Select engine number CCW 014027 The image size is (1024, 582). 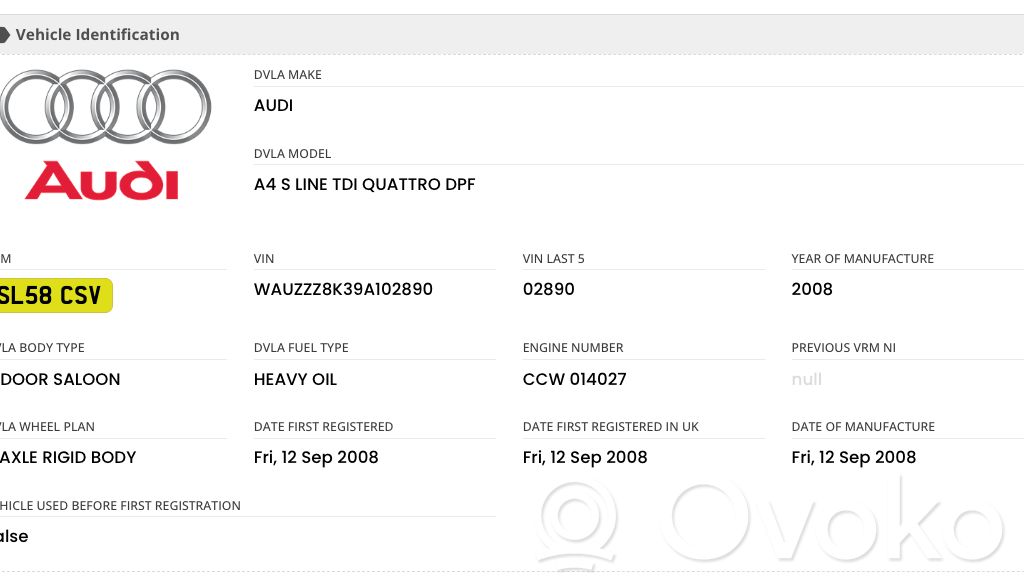[575, 380]
